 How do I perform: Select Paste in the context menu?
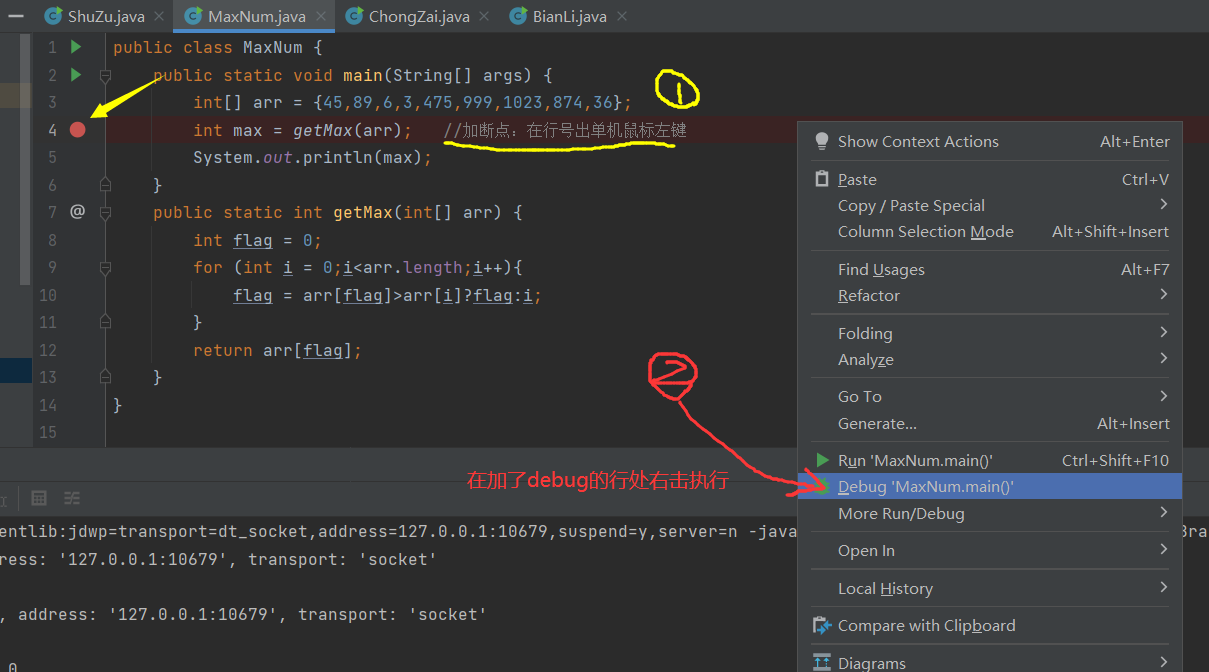click(990, 180)
